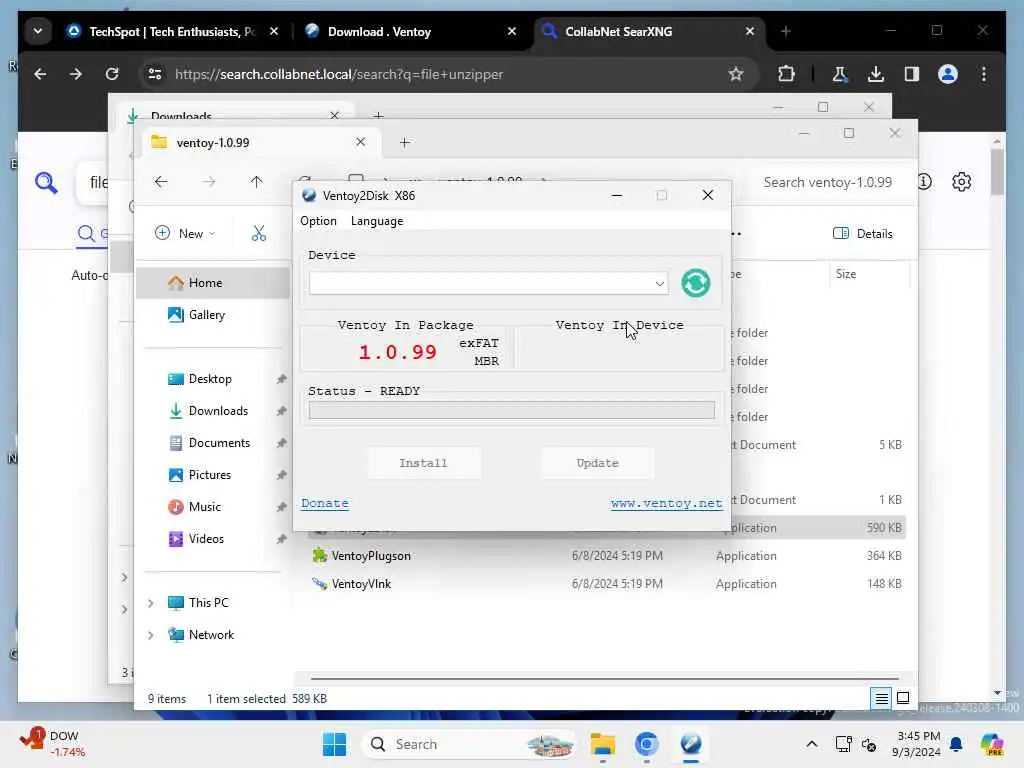Select This PC in Explorer sidebar
The height and width of the screenshot is (768, 1024).
coord(208,603)
